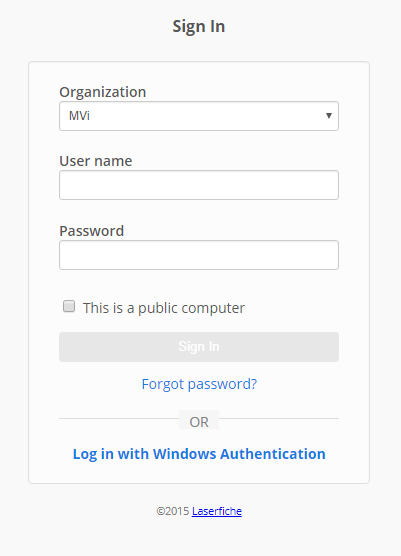Focus the User name input field
The image size is (401, 556).
point(199,185)
